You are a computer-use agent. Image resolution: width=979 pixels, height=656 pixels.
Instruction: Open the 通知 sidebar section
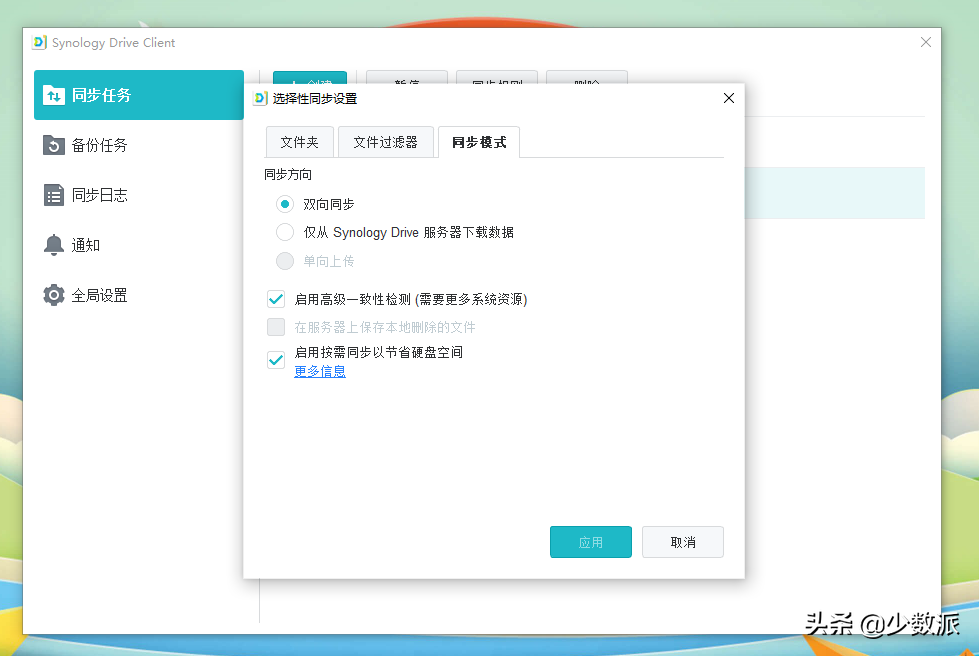point(139,245)
